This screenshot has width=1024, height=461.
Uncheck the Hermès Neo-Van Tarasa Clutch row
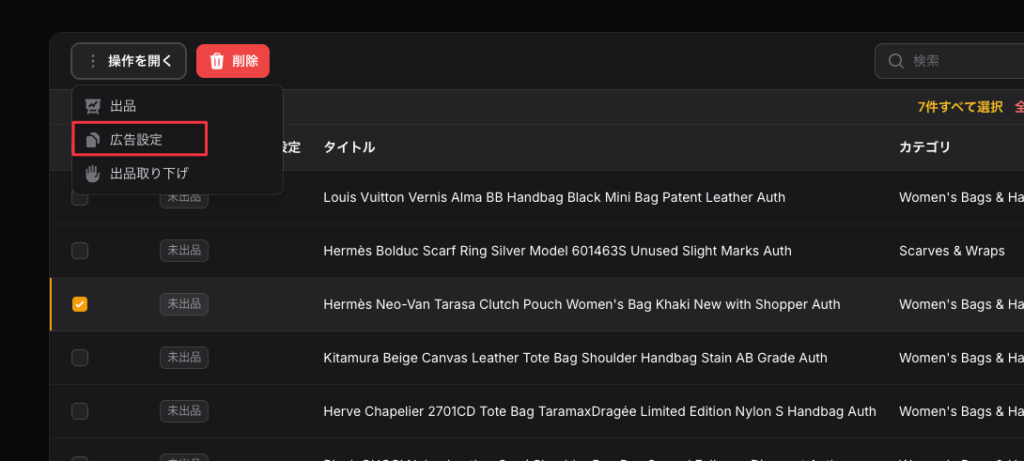click(x=80, y=304)
